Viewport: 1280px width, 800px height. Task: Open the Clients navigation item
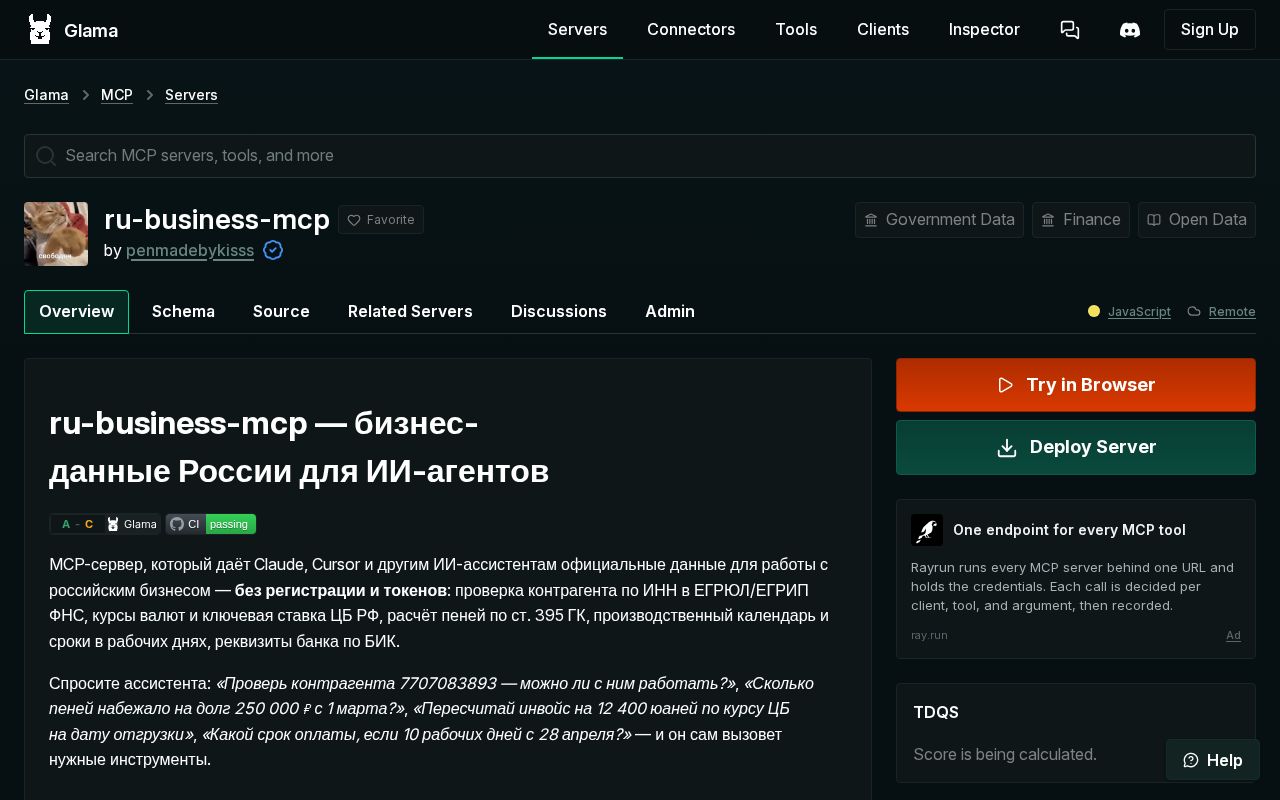pos(883,30)
